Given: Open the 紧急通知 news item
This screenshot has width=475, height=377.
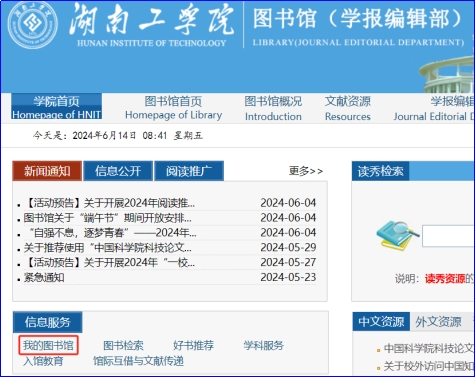Looking at the screenshot, I should click(44, 277).
